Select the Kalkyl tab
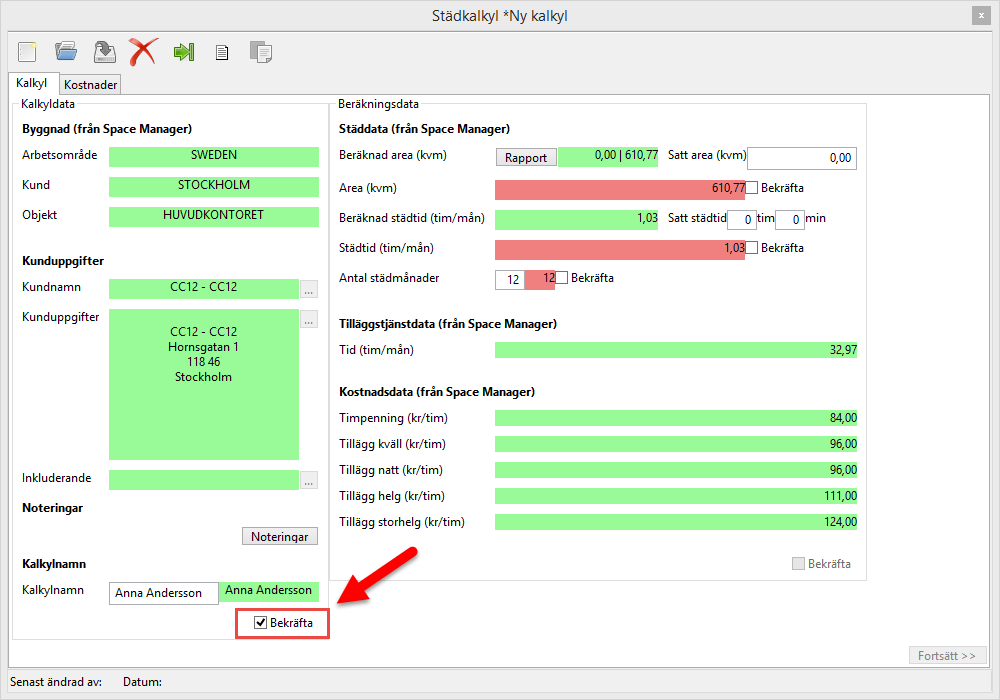The image size is (1000, 700). [x=32, y=84]
